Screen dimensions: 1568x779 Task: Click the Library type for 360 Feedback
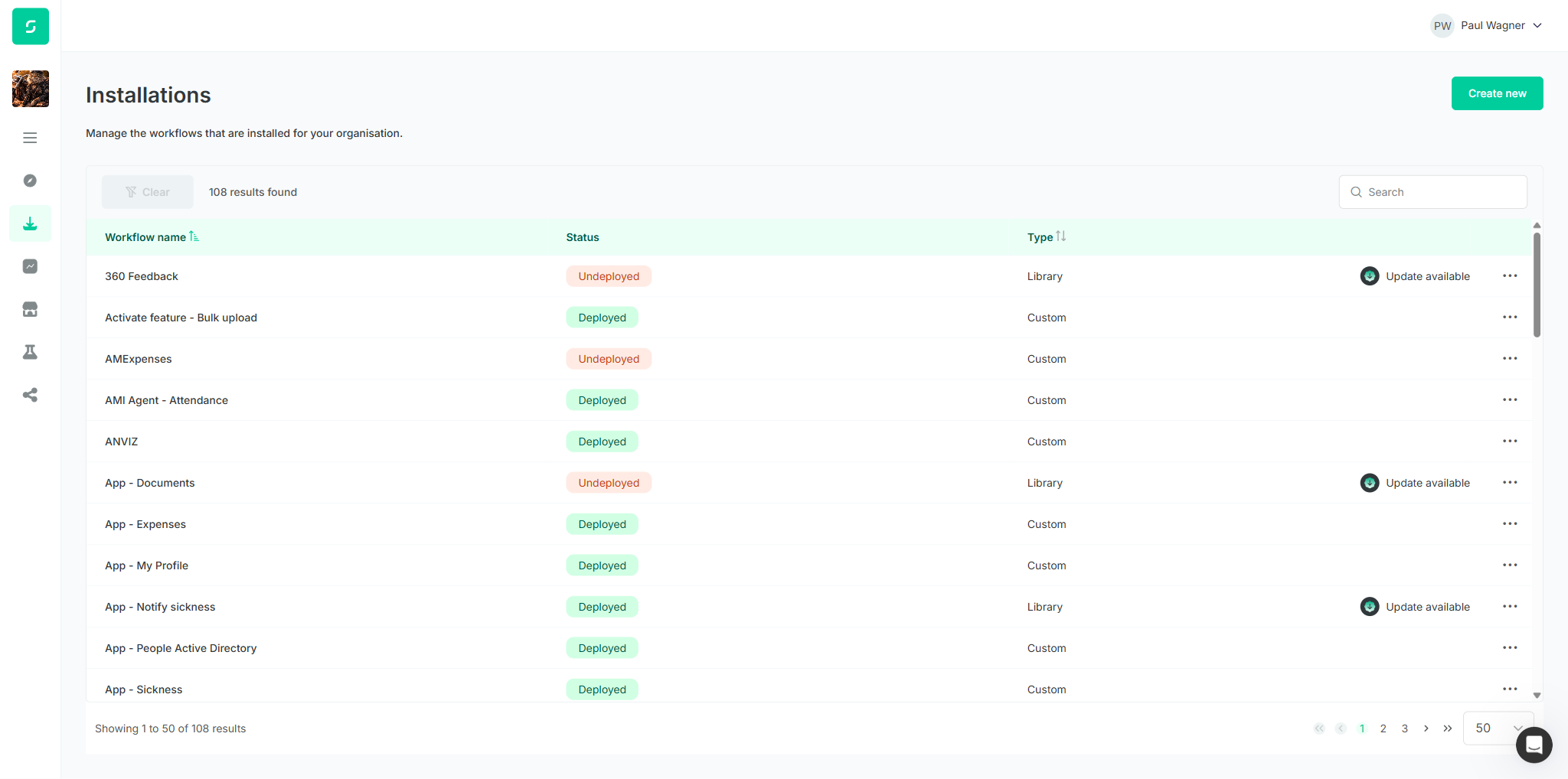tap(1044, 276)
